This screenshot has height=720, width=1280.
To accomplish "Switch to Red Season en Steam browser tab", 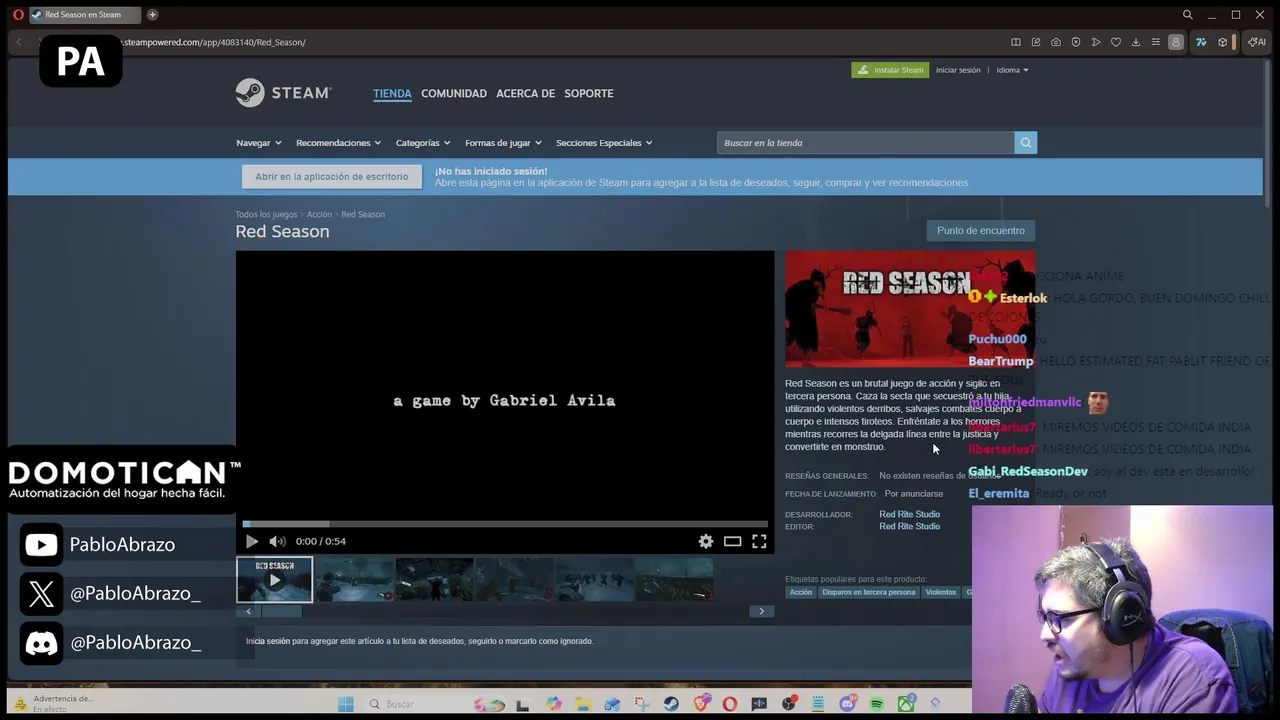I will (x=85, y=15).
